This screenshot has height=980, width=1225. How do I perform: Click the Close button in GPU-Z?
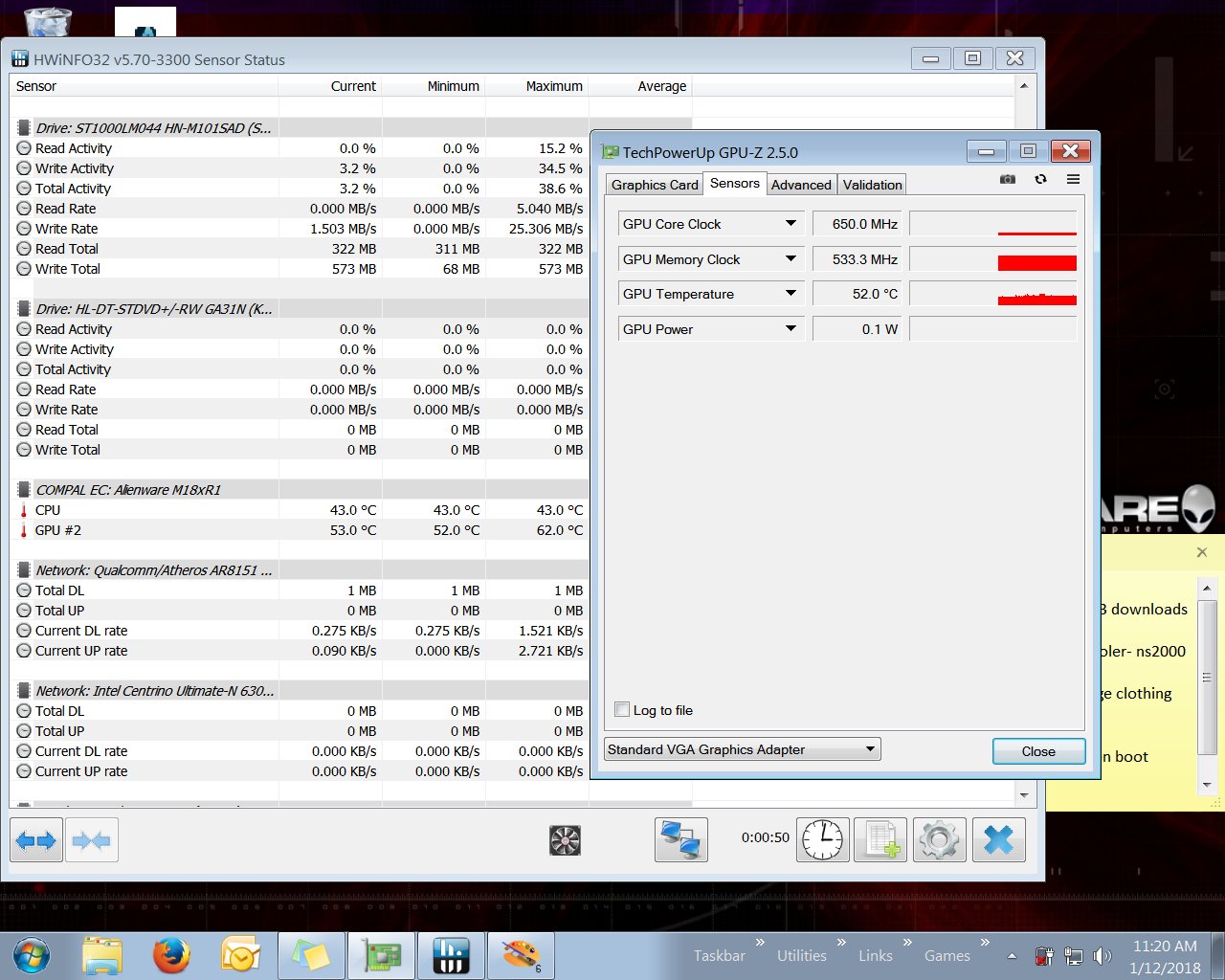[1038, 751]
